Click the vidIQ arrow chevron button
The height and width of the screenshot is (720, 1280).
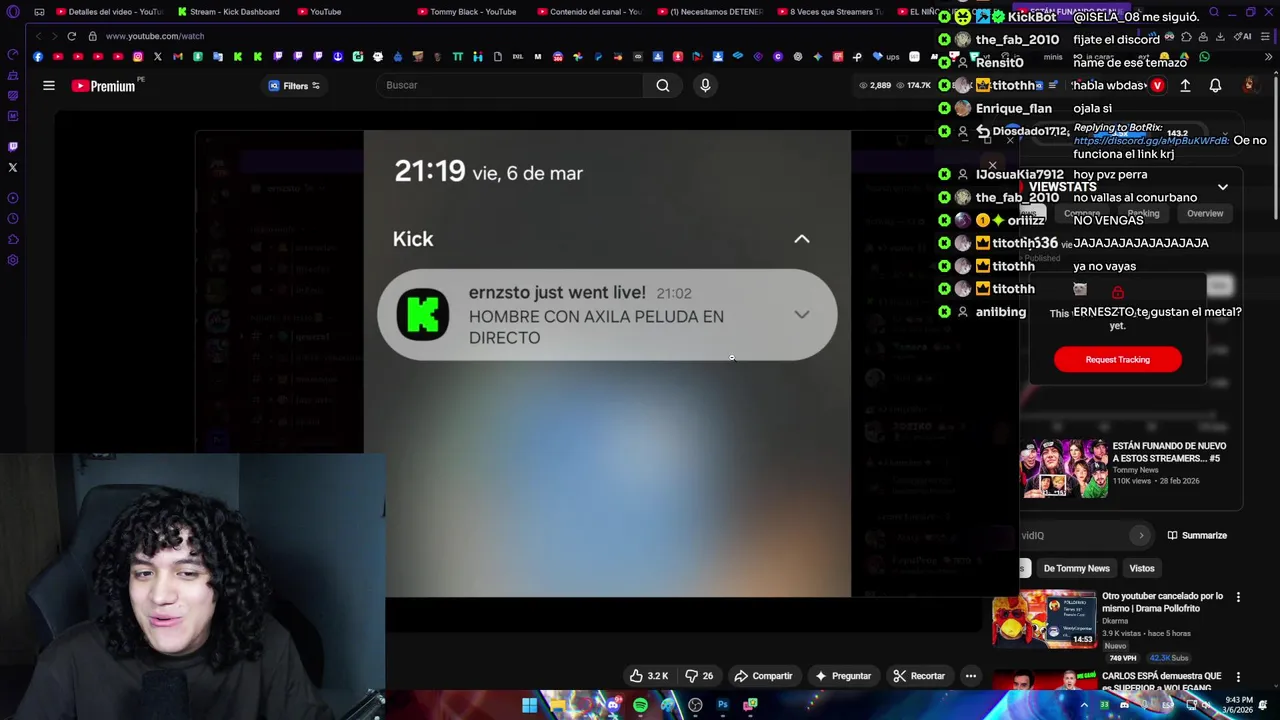pyautogui.click(x=1141, y=536)
